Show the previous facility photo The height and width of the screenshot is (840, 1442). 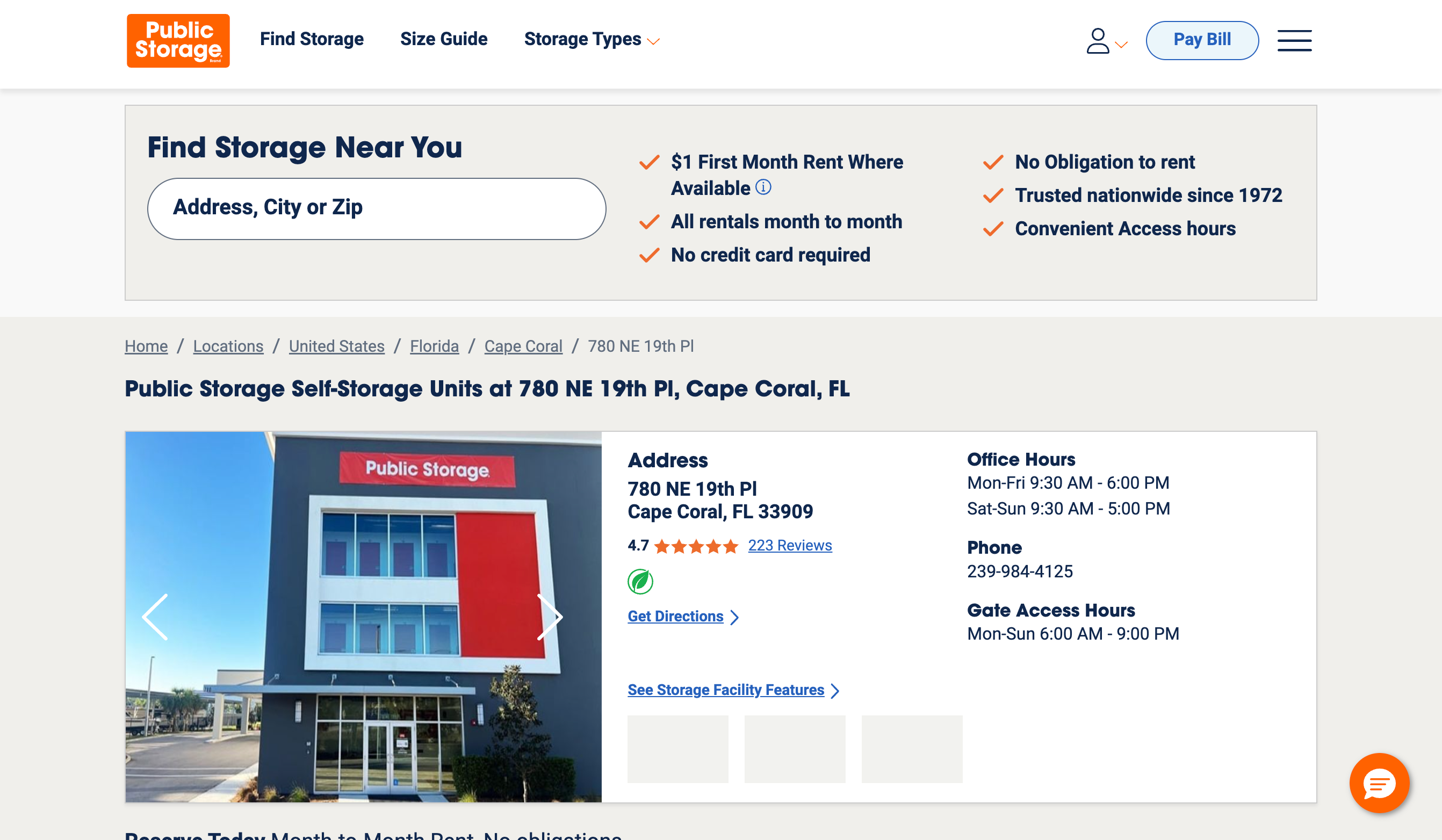pos(155,616)
